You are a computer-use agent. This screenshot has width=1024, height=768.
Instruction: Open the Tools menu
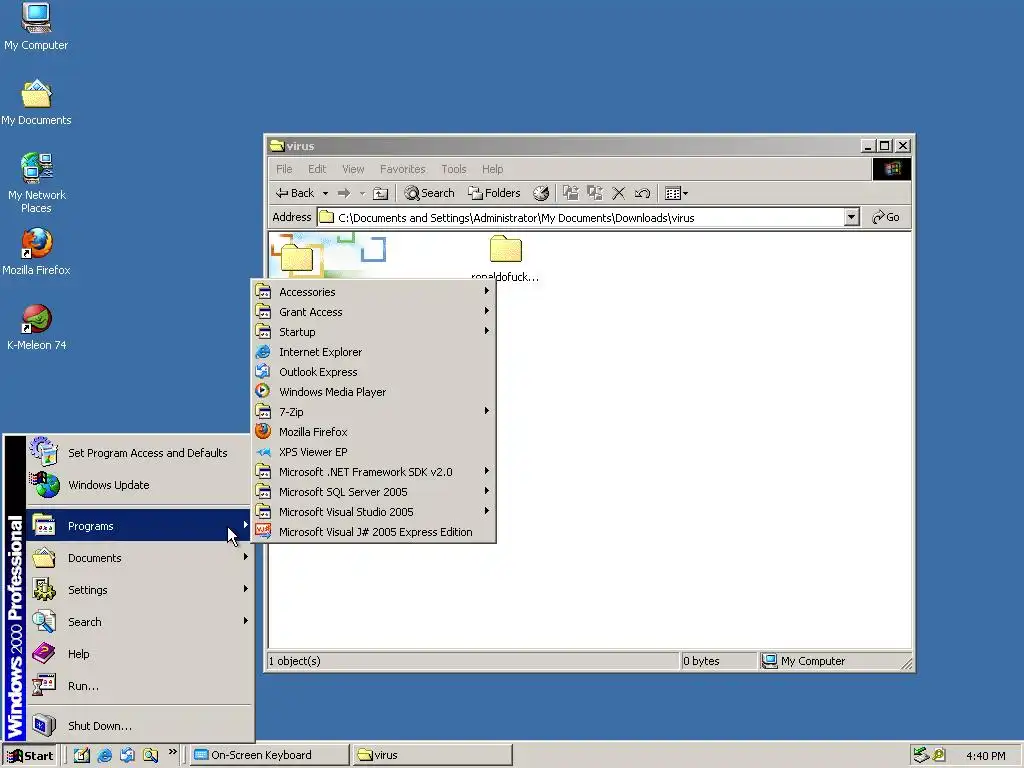click(x=453, y=169)
